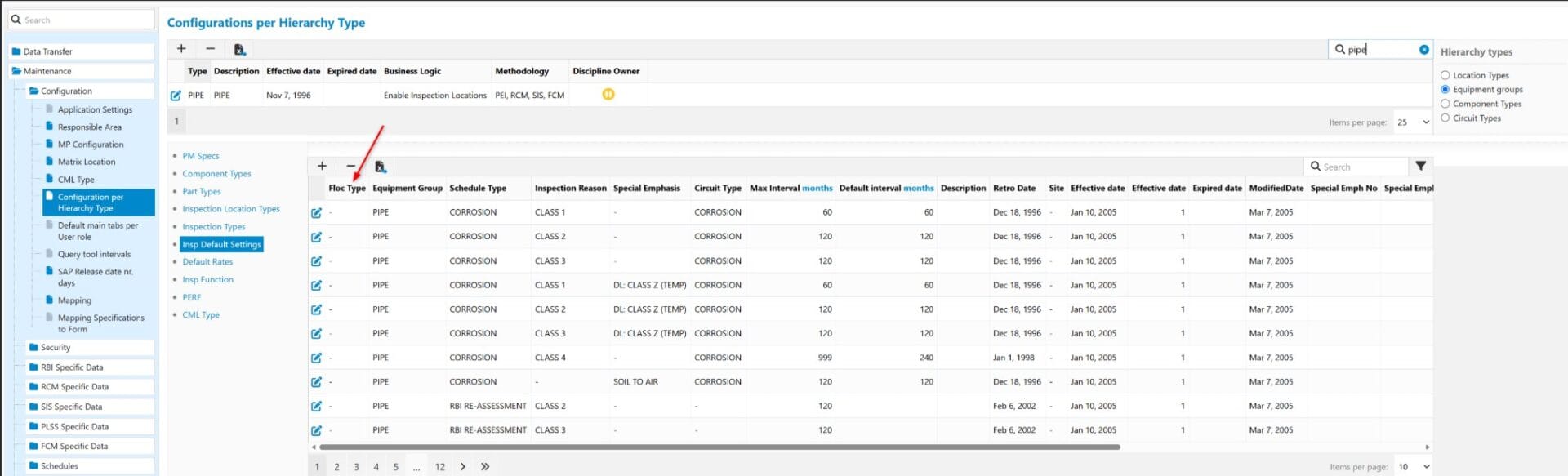Open the Discipline Owner yellow icon
The image size is (1568, 476).
(608, 94)
